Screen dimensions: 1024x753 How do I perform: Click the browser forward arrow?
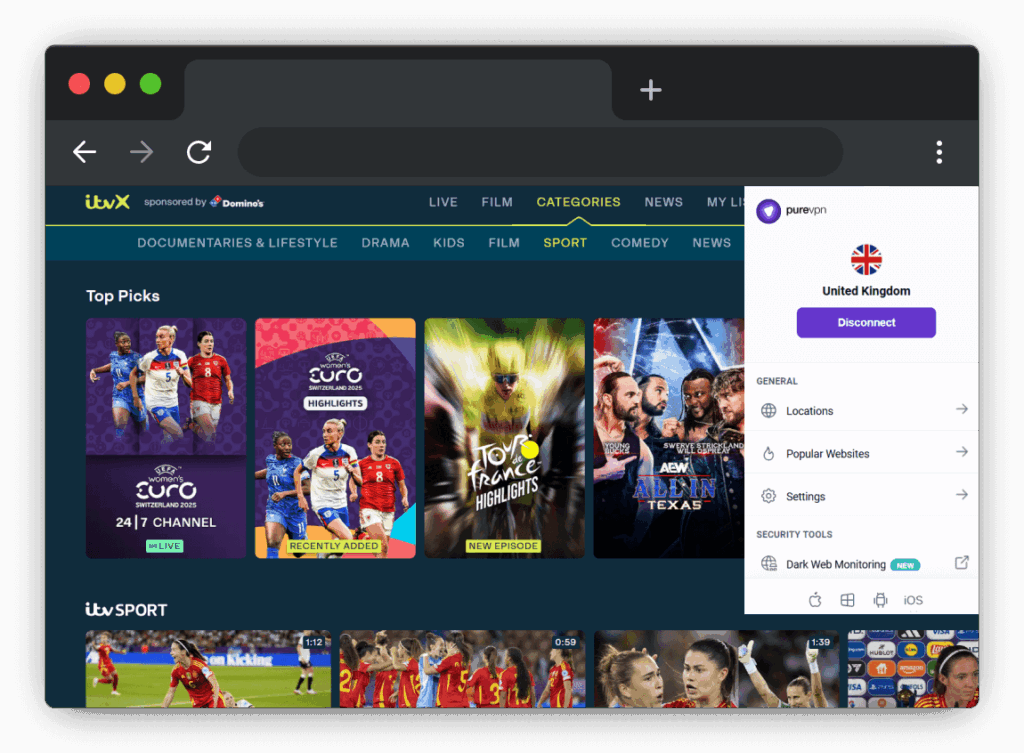[x=141, y=152]
